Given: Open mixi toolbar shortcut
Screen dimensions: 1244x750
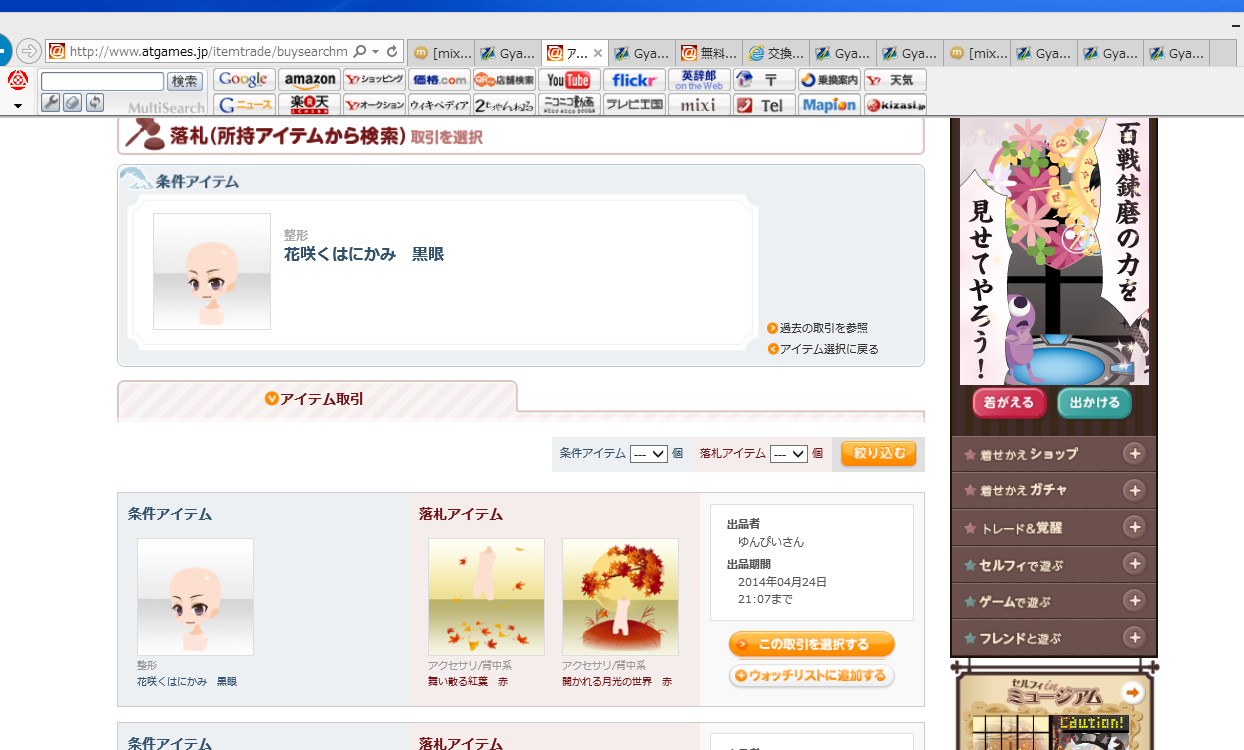Looking at the screenshot, I should pos(699,104).
